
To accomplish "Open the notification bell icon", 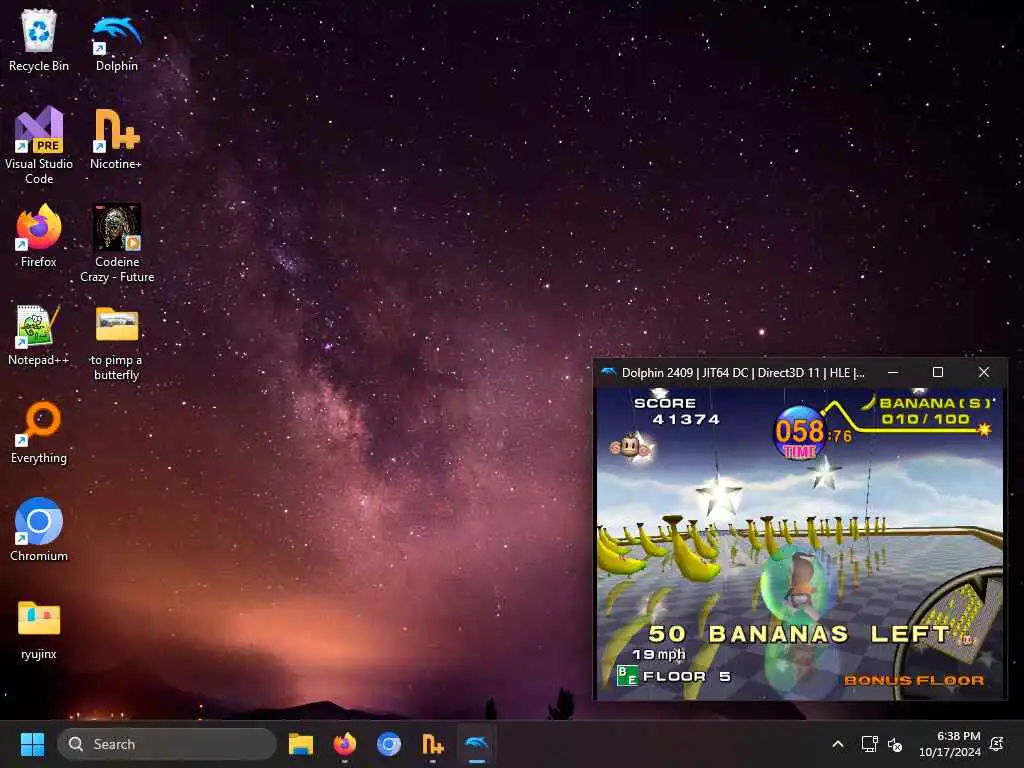I will tap(997, 744).
